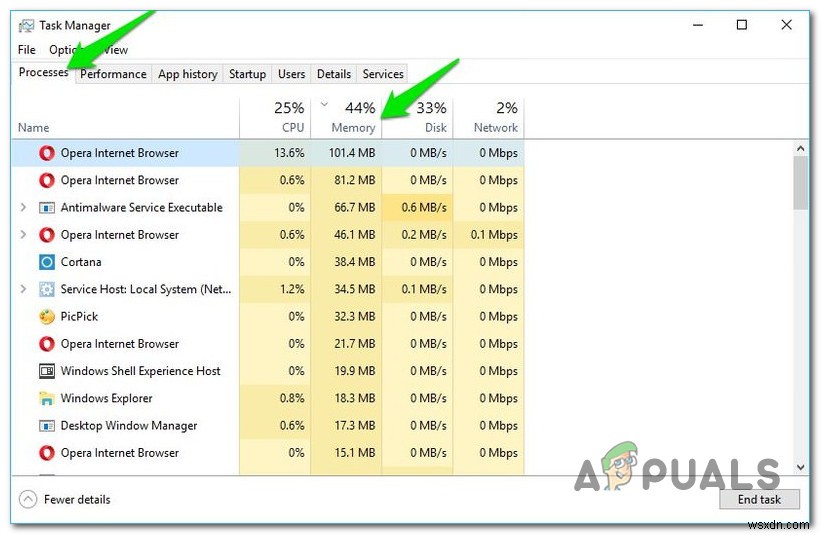This screenshot has height=535, width=821.
Task: Click the End task button
Action: (759, 499)
